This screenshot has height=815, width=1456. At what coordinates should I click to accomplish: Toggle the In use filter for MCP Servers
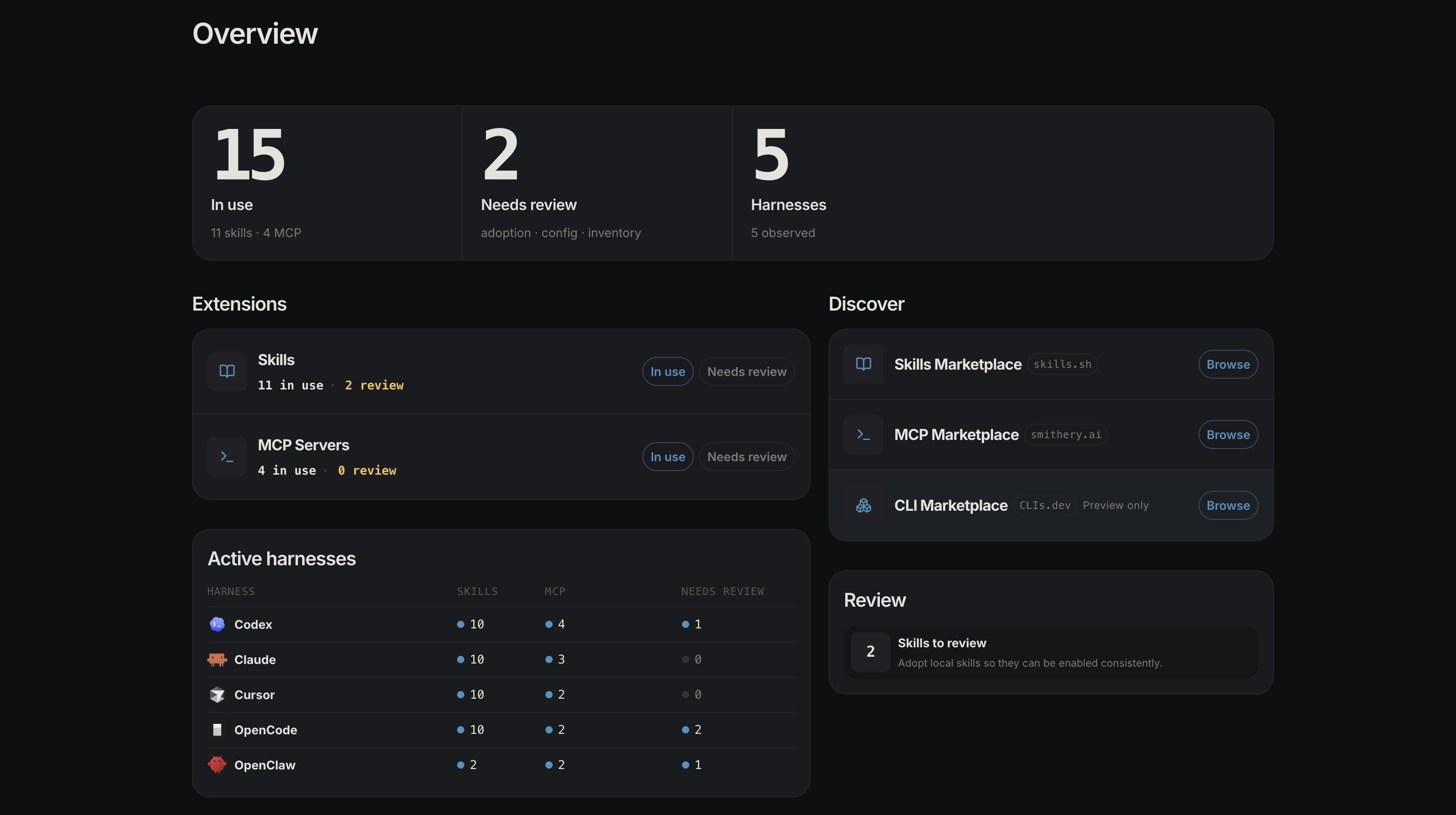point(668,456)
